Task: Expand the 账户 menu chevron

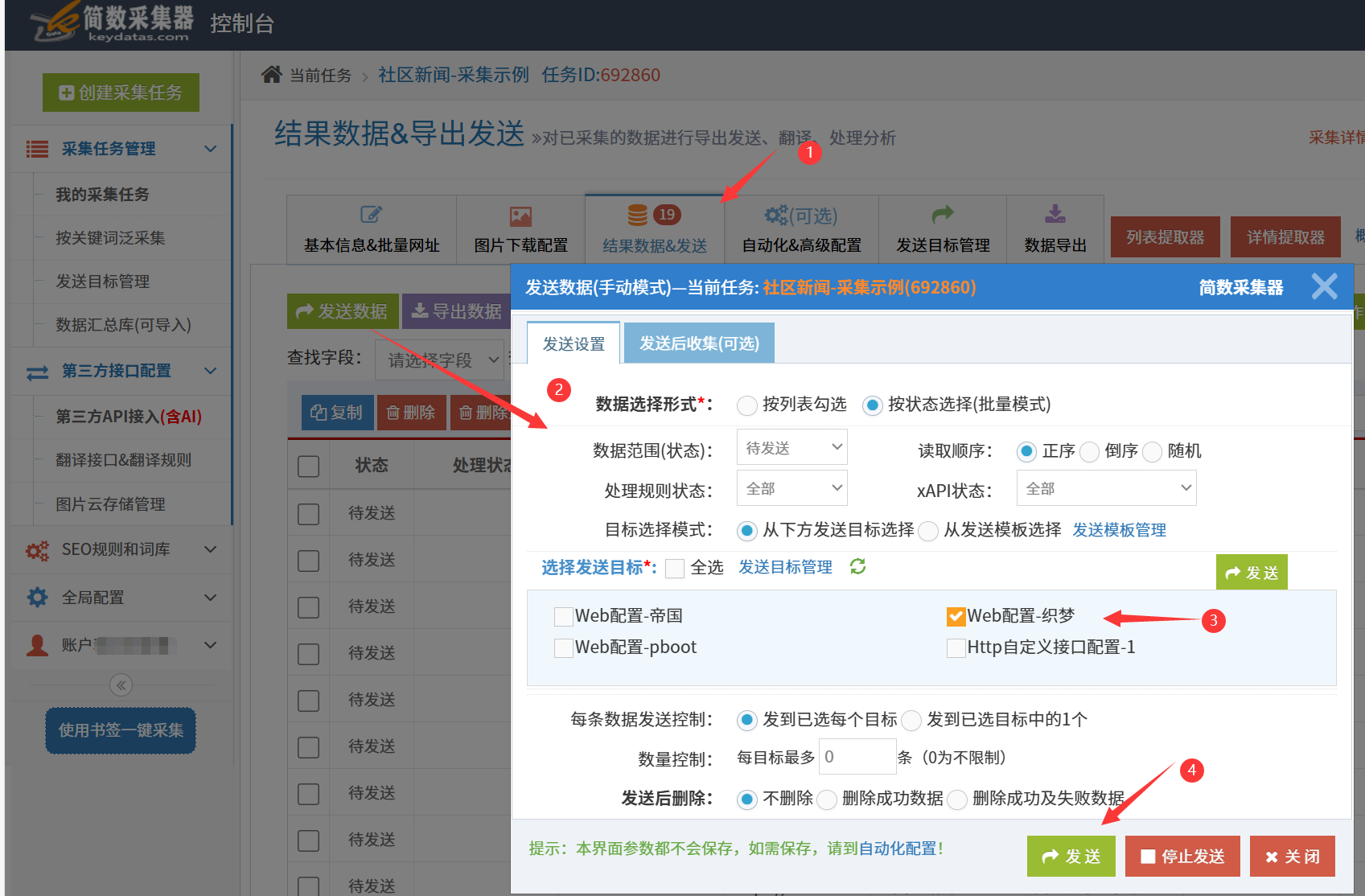Action: (211, 645)
